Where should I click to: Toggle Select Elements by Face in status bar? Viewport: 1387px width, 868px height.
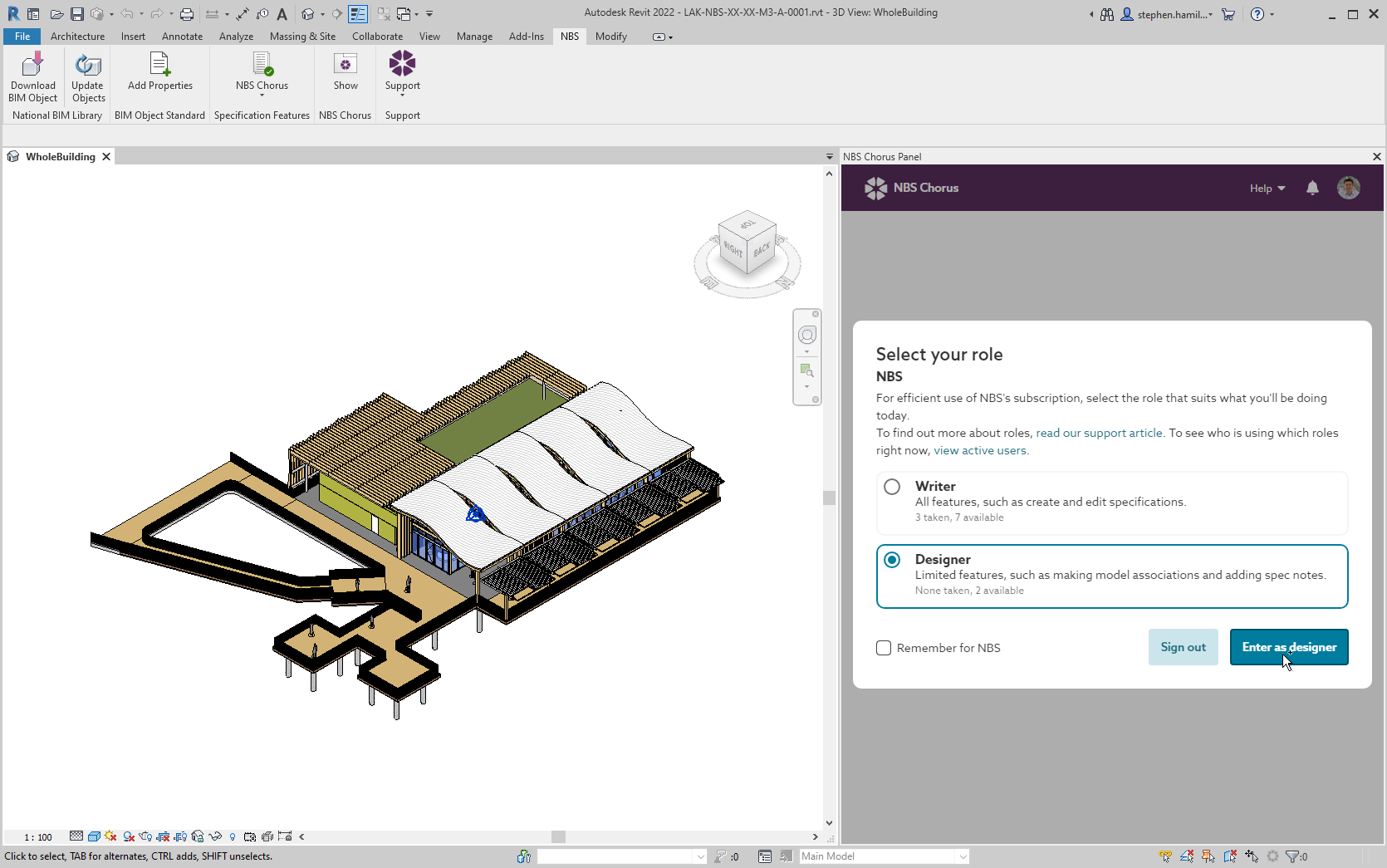[x=1230, y=856]
